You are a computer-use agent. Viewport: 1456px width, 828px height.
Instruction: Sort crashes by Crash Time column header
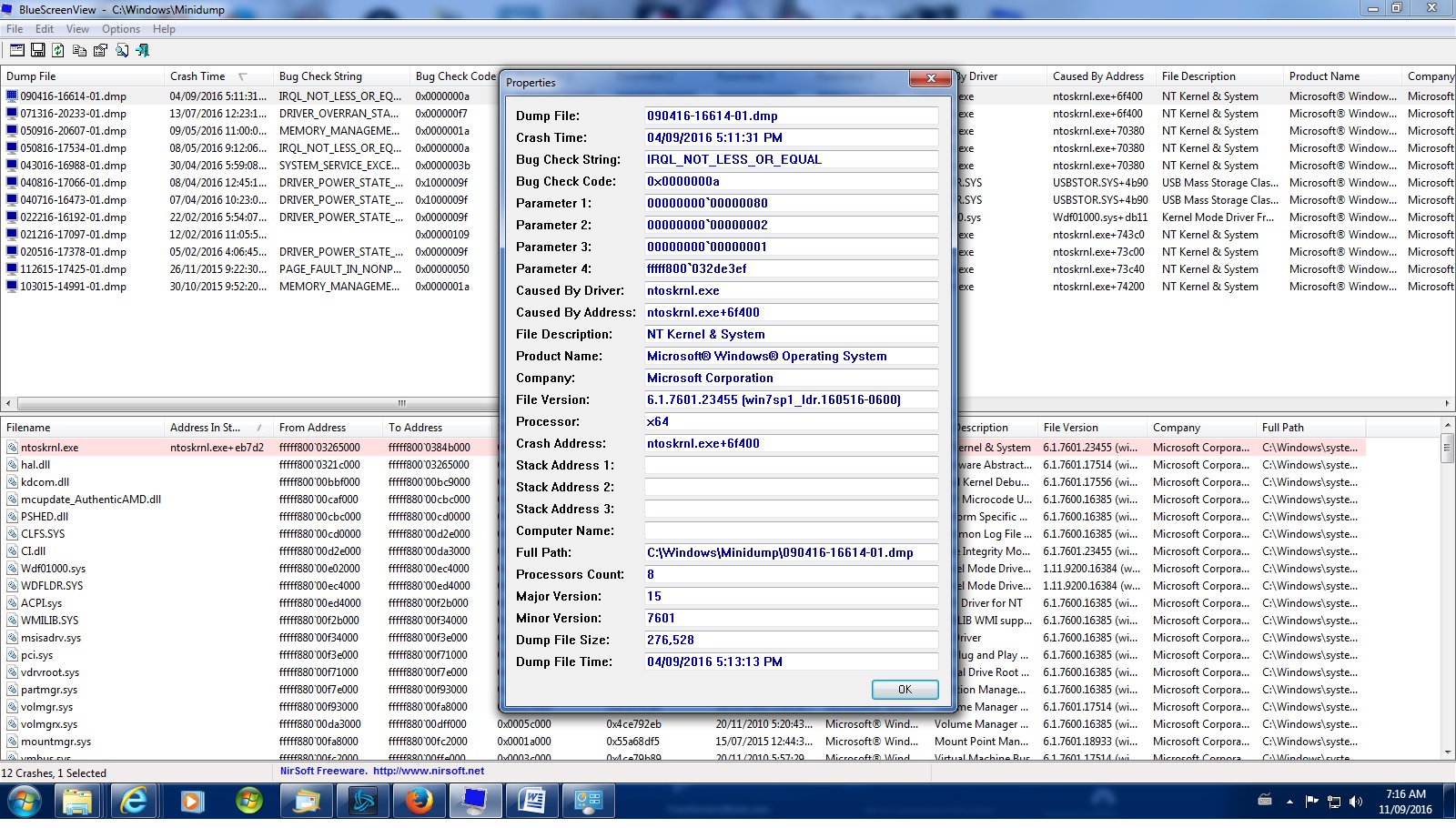[218, 76]
